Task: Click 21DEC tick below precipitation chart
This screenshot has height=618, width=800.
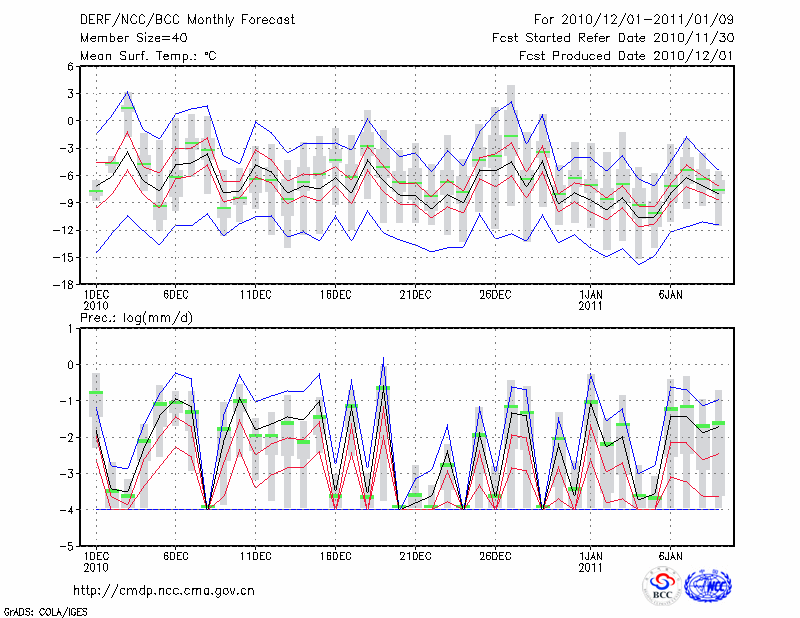Action: point(415,555)
